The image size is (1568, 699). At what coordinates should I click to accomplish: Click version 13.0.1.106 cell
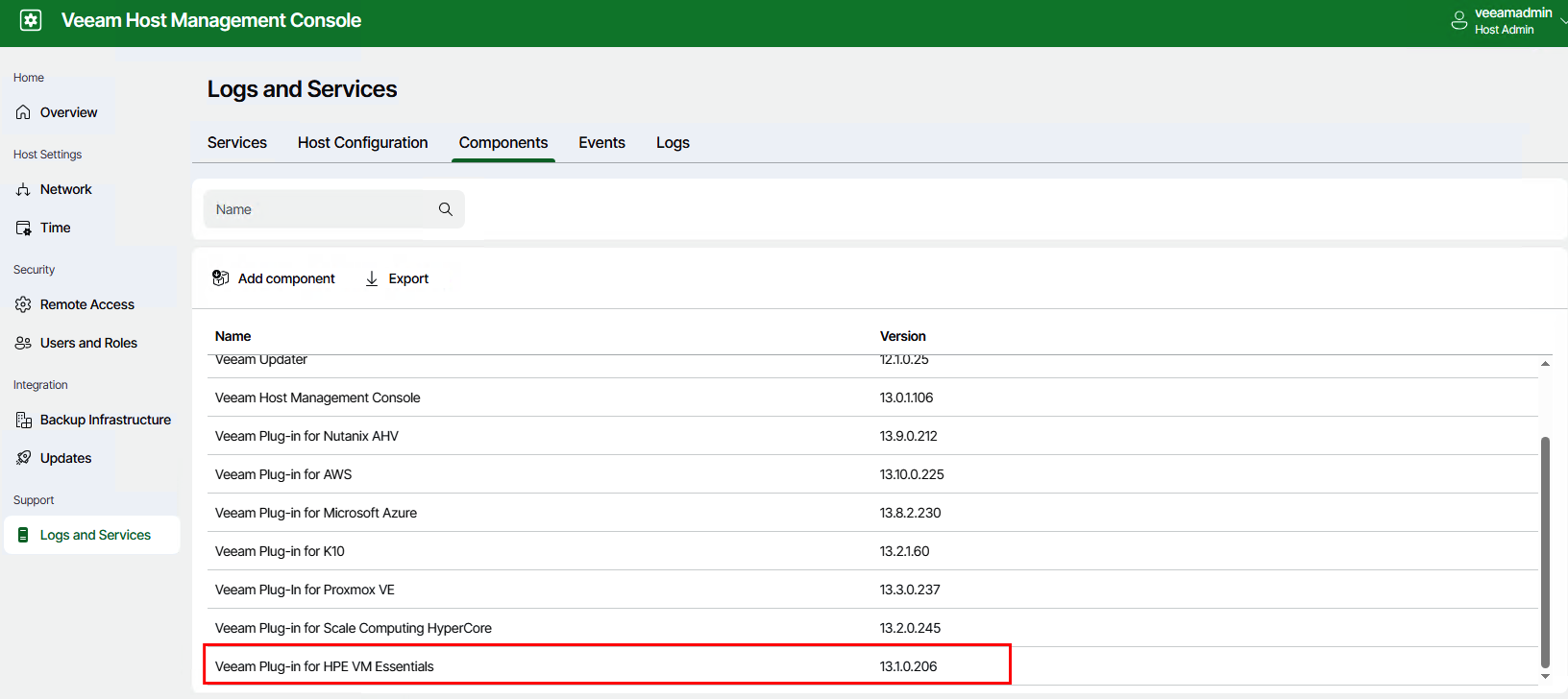click(907, 398)
